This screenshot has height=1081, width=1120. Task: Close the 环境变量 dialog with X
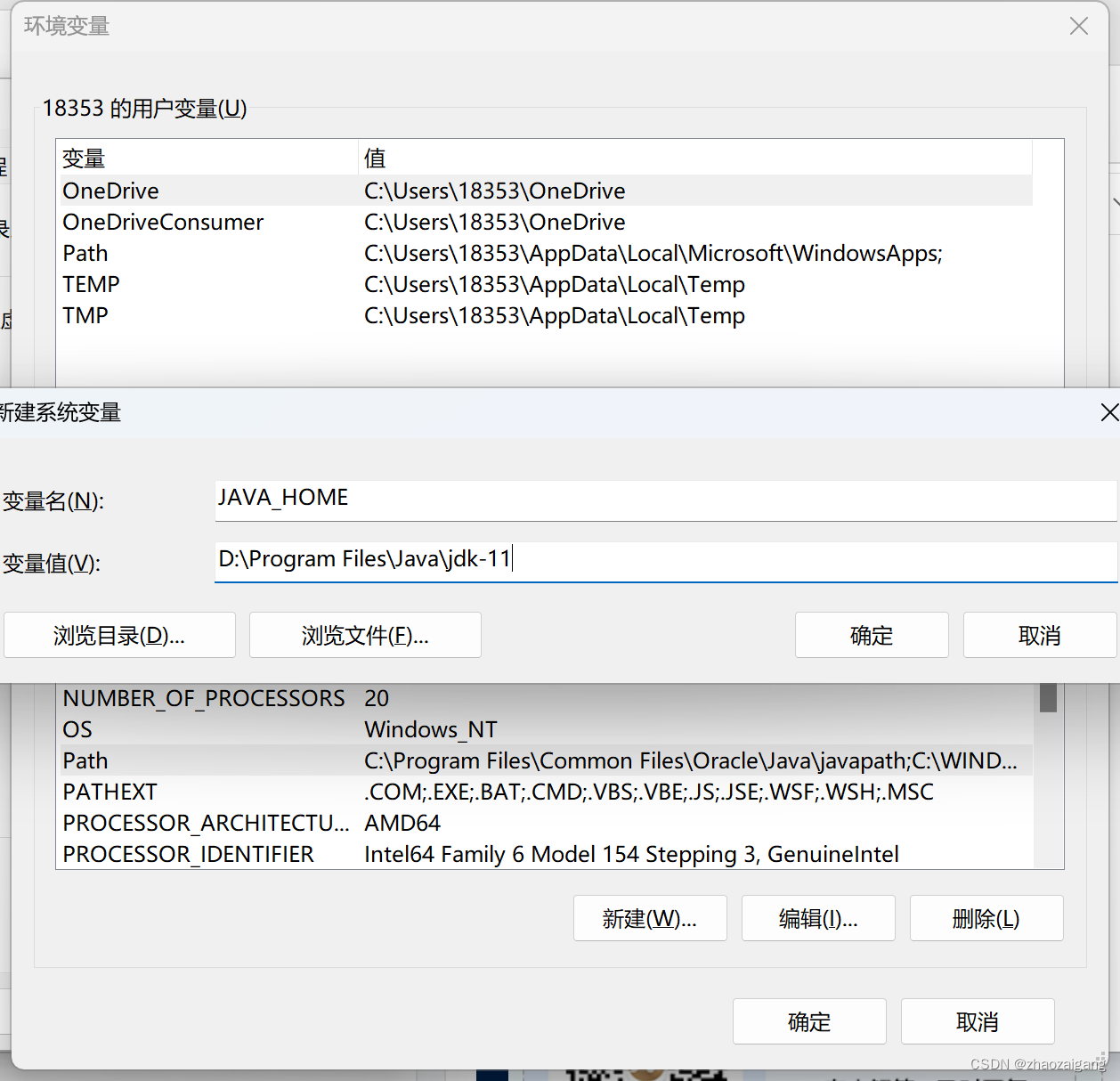click(x=1078, y=26)
